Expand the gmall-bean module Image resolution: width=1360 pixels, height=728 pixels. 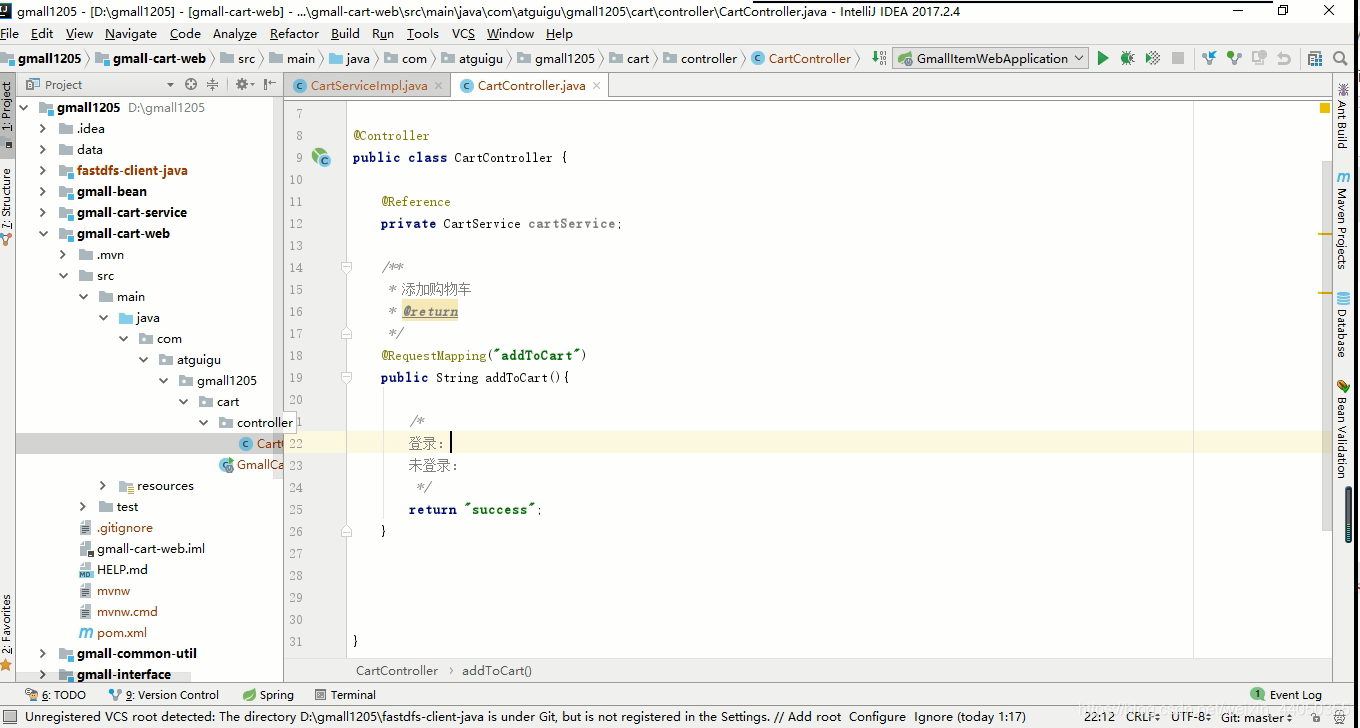(42, 191)
